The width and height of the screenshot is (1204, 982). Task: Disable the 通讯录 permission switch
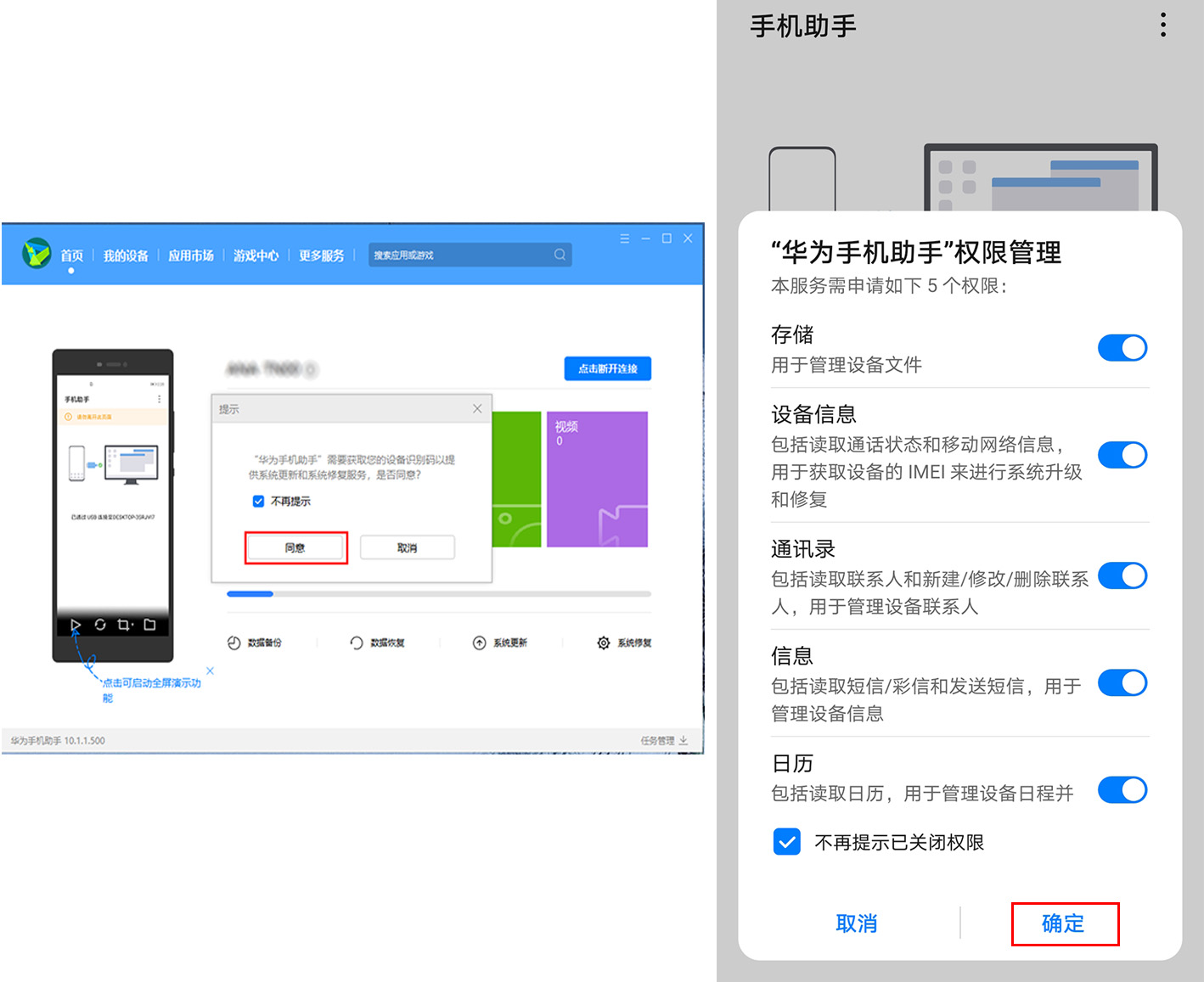[1122, 575]
